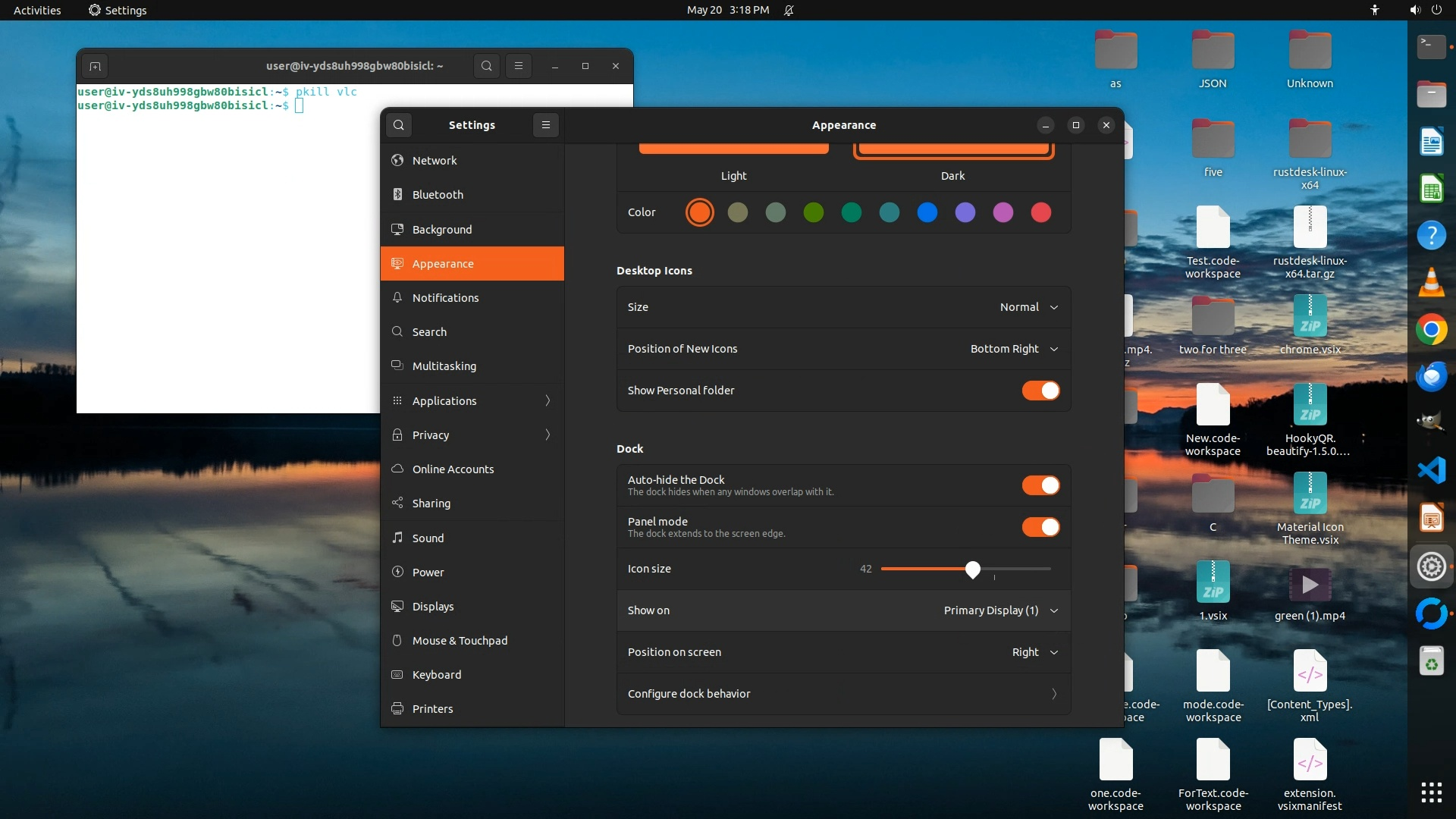
Task: Select Notifications in settings sidebar
Action: click(x=445, y=298)
